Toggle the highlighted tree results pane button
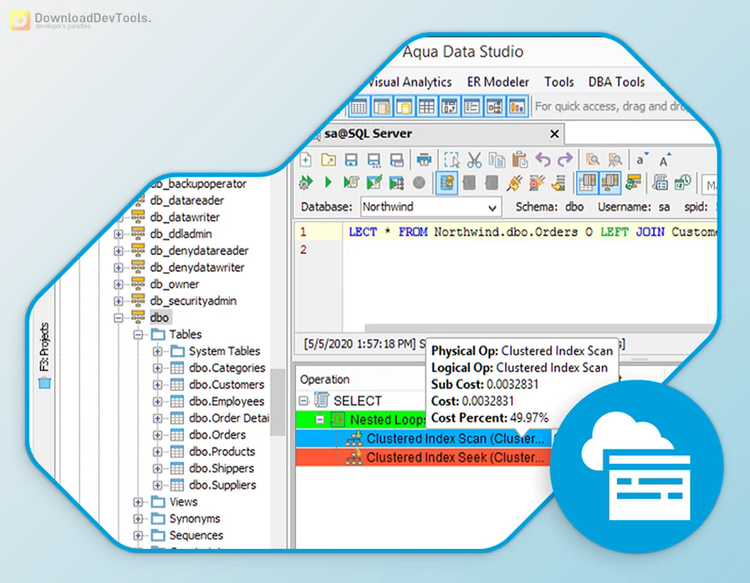This screenshot has height=583, width=750. coord(610,183)
